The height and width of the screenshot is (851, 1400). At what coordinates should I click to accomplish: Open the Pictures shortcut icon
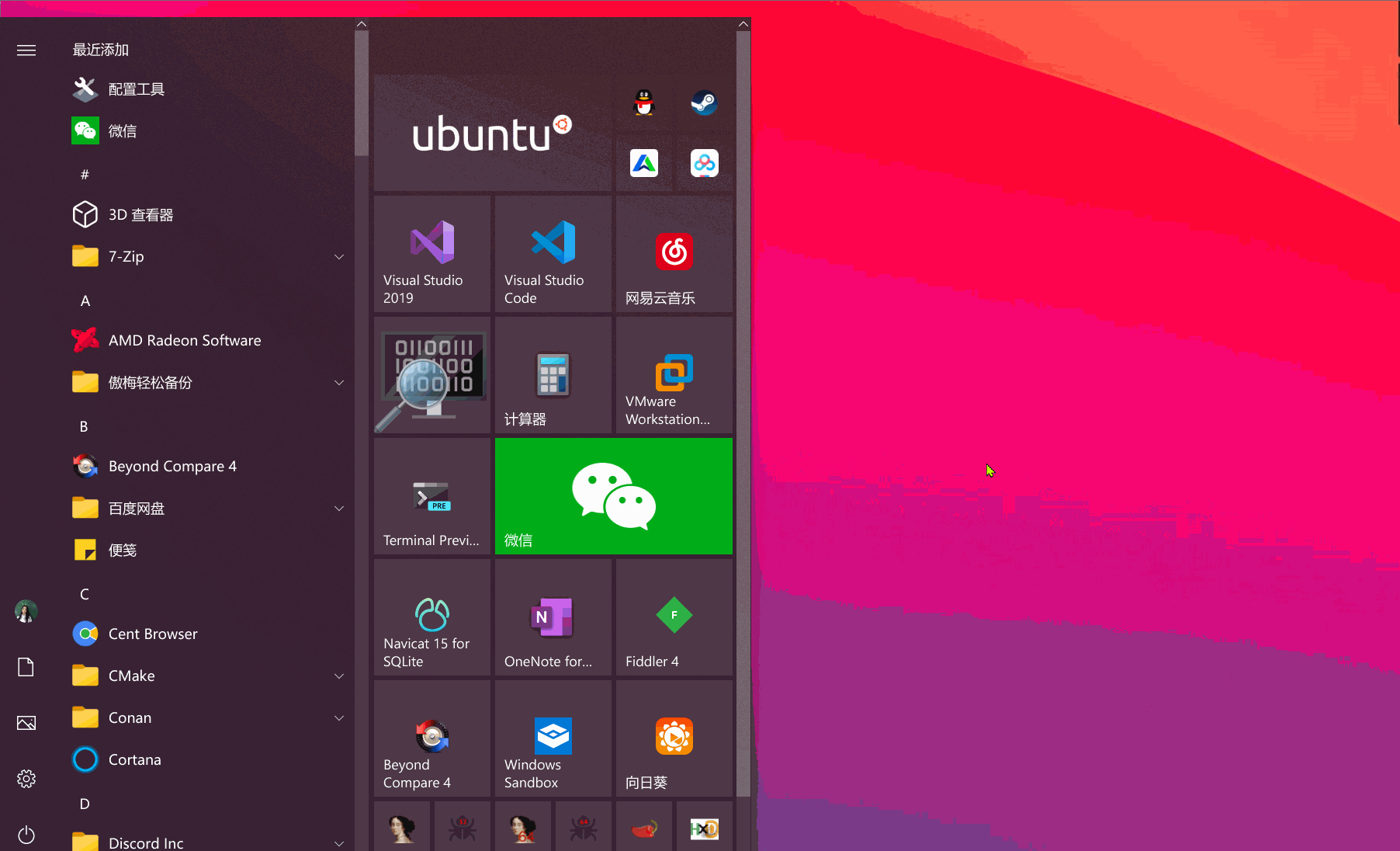tap(26, 723)
